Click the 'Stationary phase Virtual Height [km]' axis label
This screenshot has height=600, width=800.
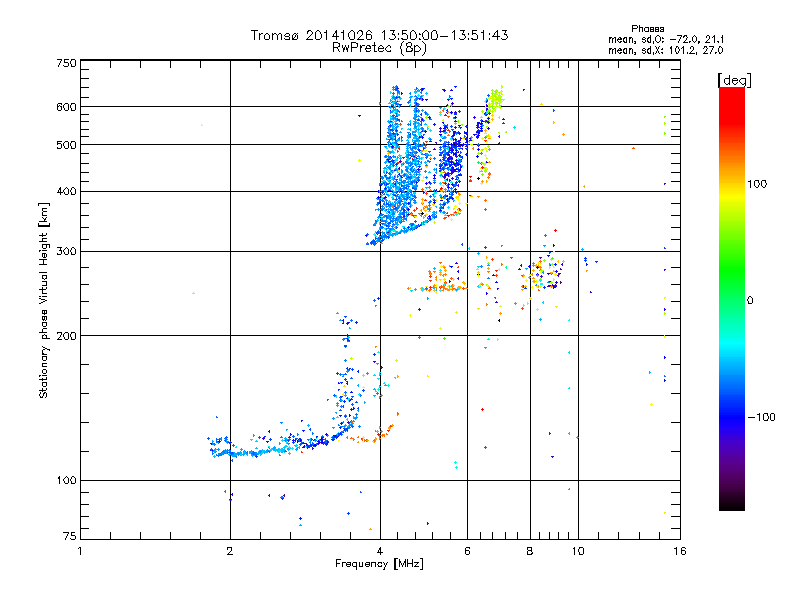[43, 300]
